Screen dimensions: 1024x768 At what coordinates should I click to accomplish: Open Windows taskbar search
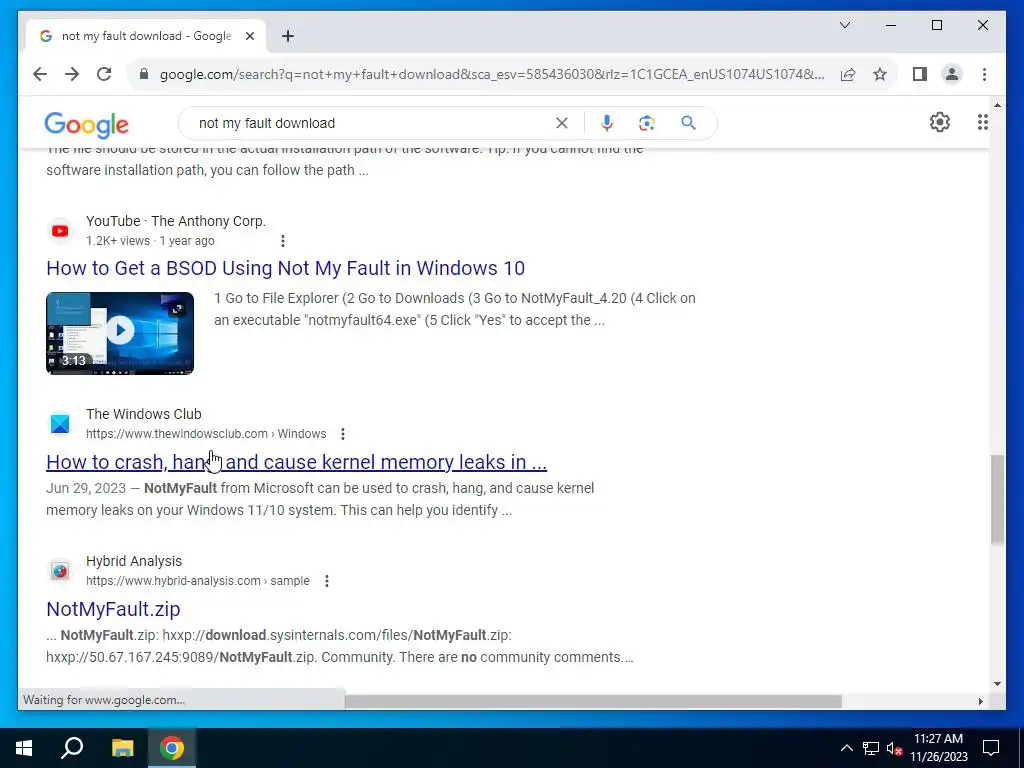(72, 748)
